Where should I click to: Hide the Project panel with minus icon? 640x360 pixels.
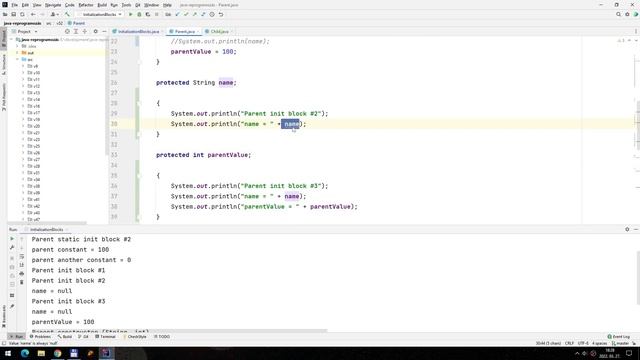(x=104, y=31)
